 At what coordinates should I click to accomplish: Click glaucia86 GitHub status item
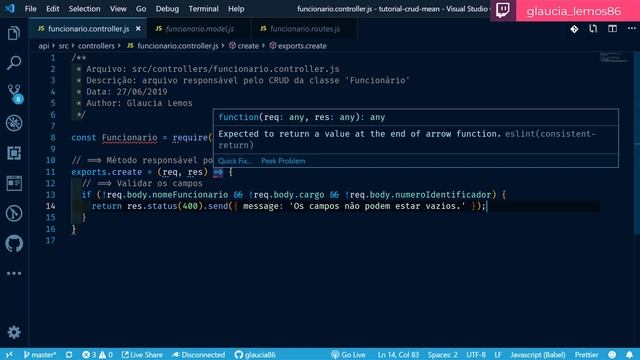pyautogui.click(x=256, y=355)
